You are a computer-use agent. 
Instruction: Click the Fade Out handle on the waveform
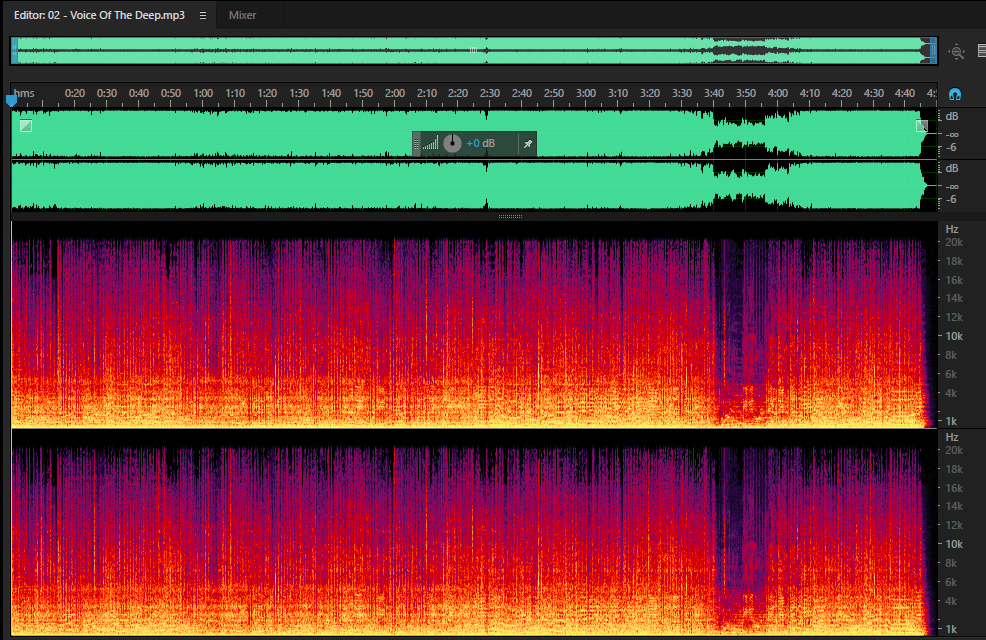point(922,126)
